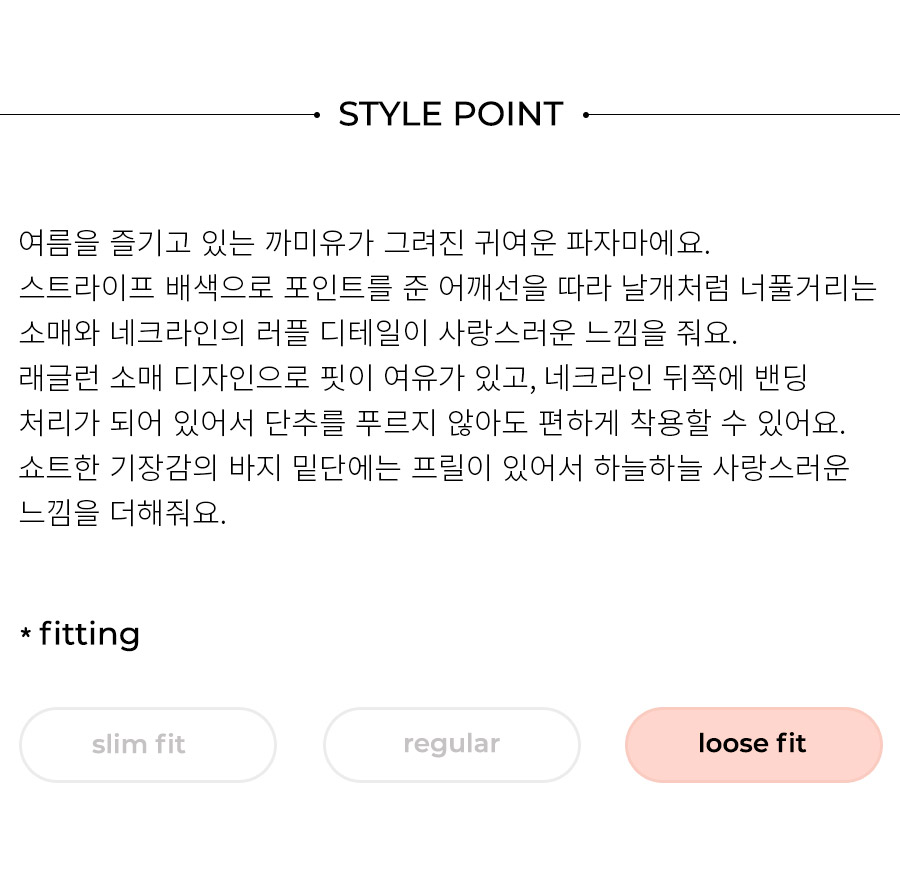The height and width of the screenshot is (874, 900).
Task: Click the sentence starting with 여름을 즐기고
Action: tap(364, 242)
